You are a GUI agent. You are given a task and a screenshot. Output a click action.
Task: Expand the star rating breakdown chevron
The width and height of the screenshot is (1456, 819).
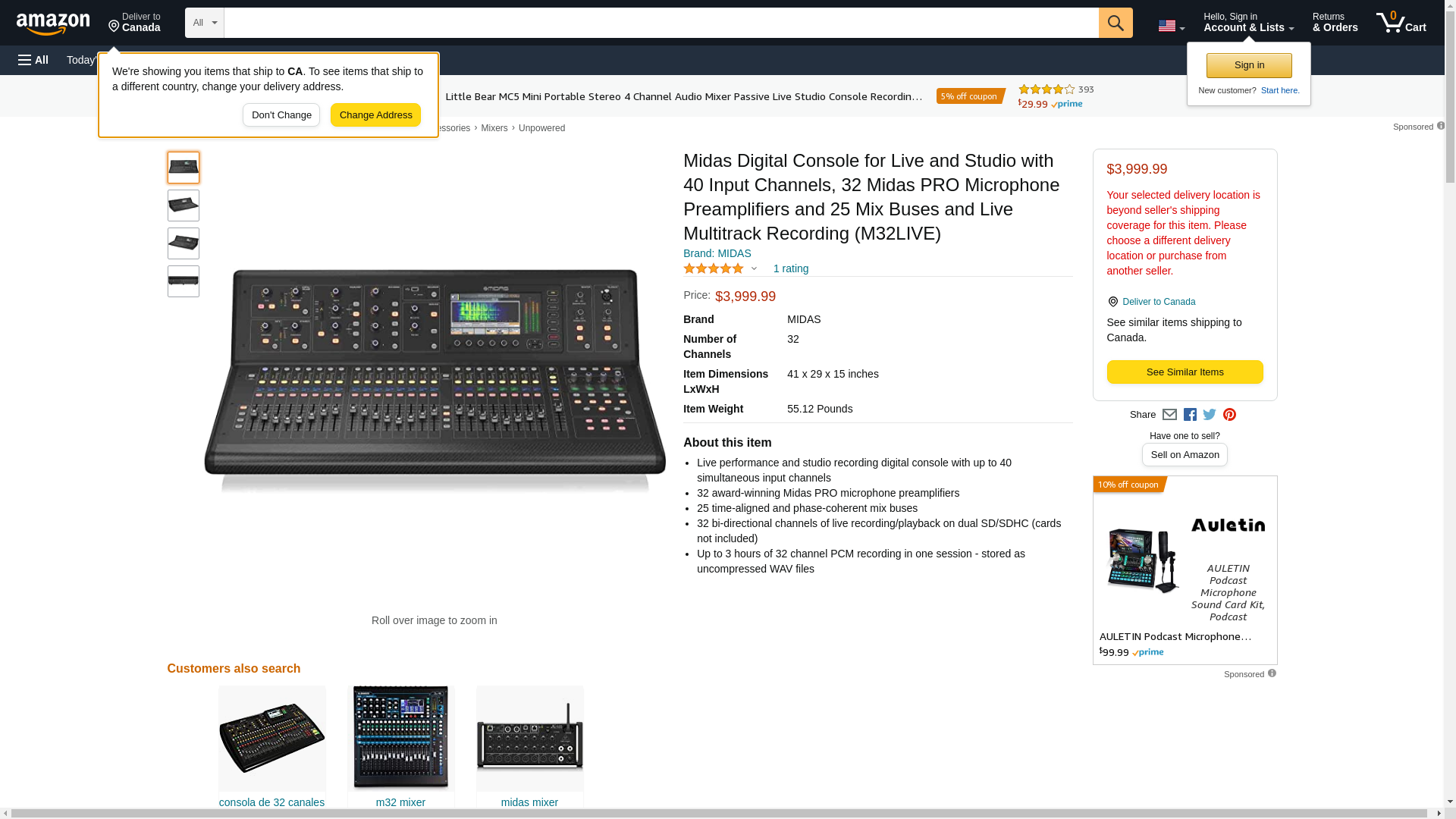[754, 268]
